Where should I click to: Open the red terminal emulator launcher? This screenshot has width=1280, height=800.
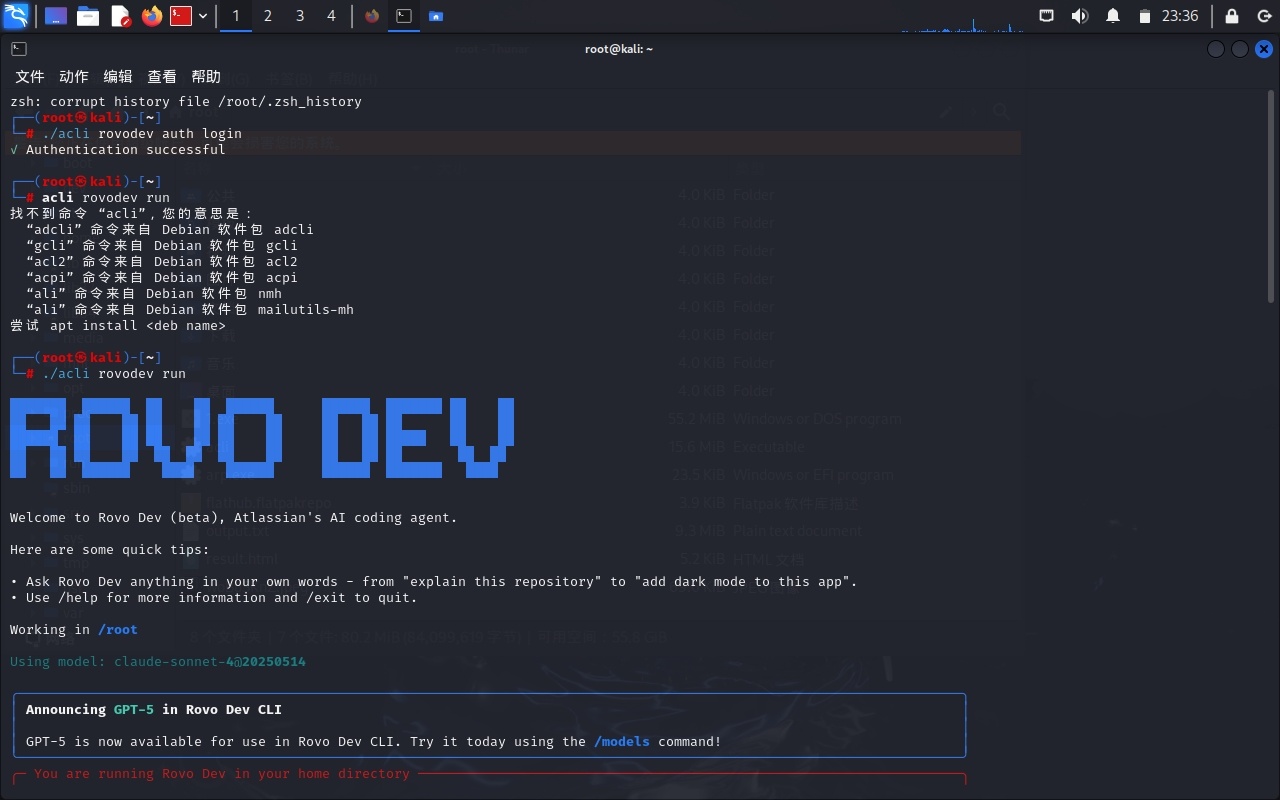click(181, 16)
